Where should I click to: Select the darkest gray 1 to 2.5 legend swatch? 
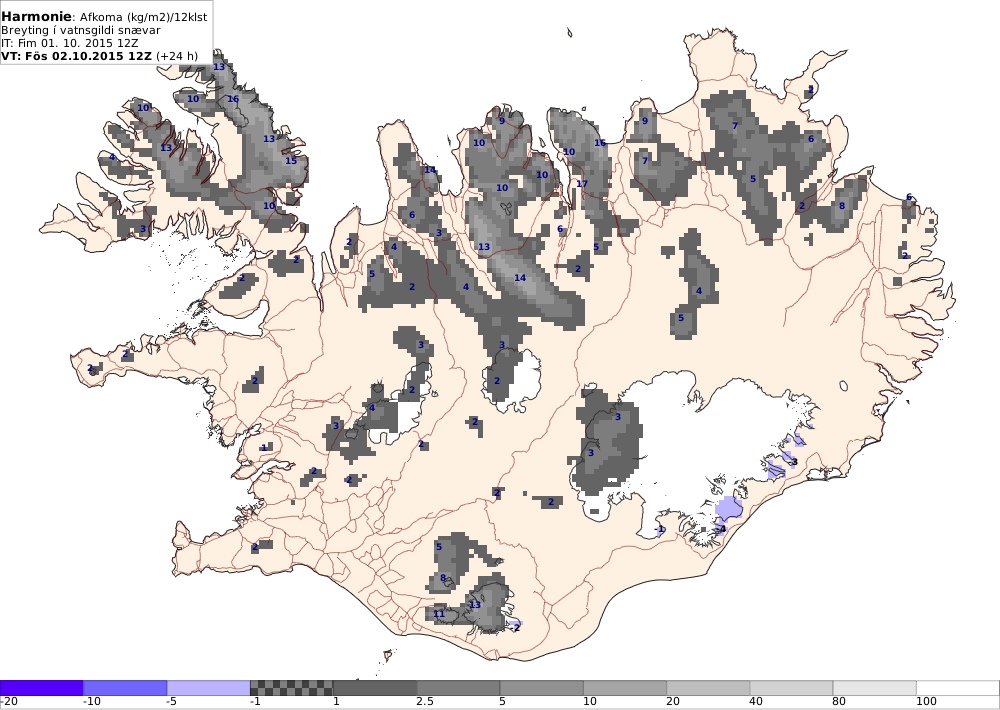[375, 688]
